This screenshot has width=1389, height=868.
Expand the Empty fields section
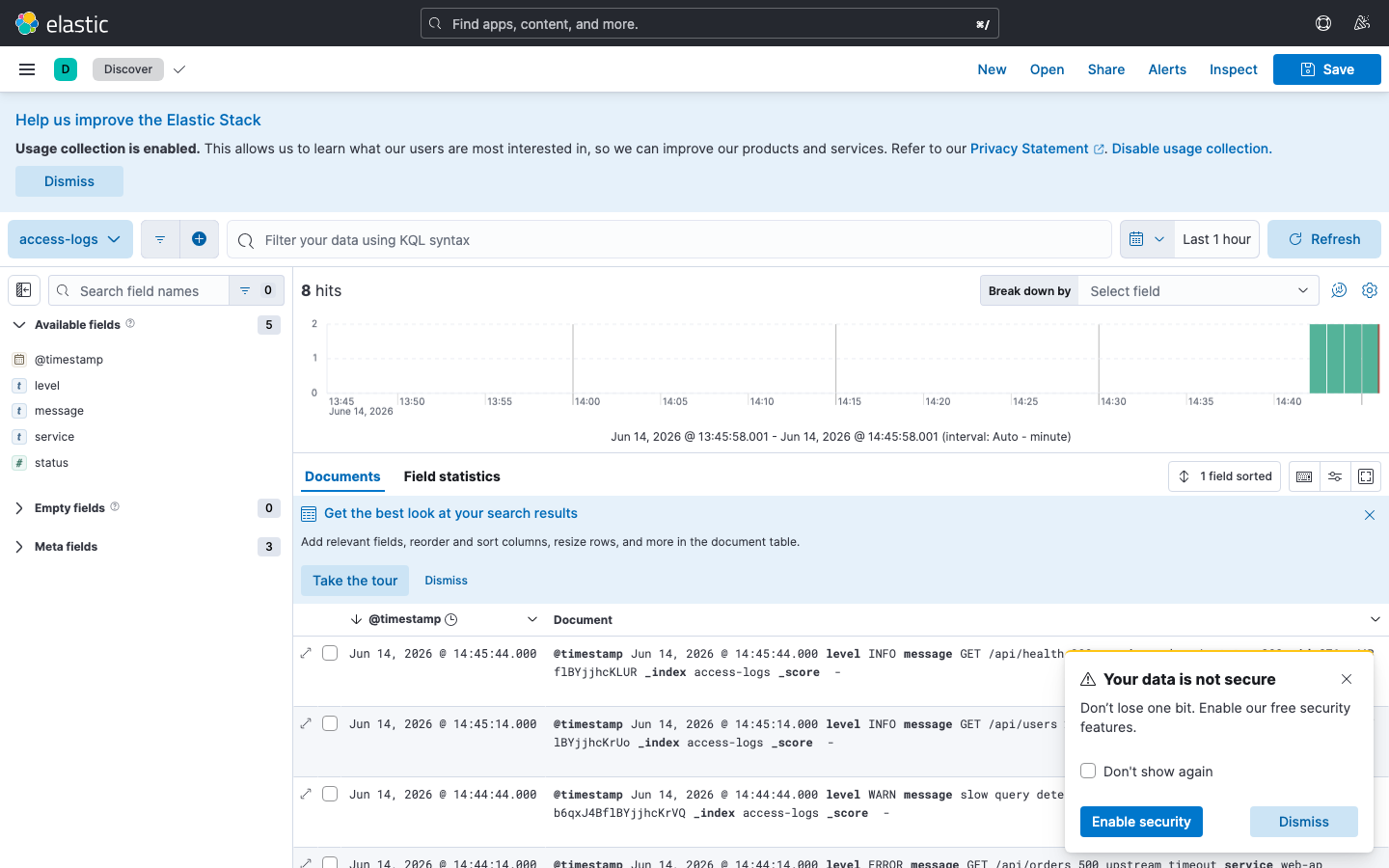[19, 507]
